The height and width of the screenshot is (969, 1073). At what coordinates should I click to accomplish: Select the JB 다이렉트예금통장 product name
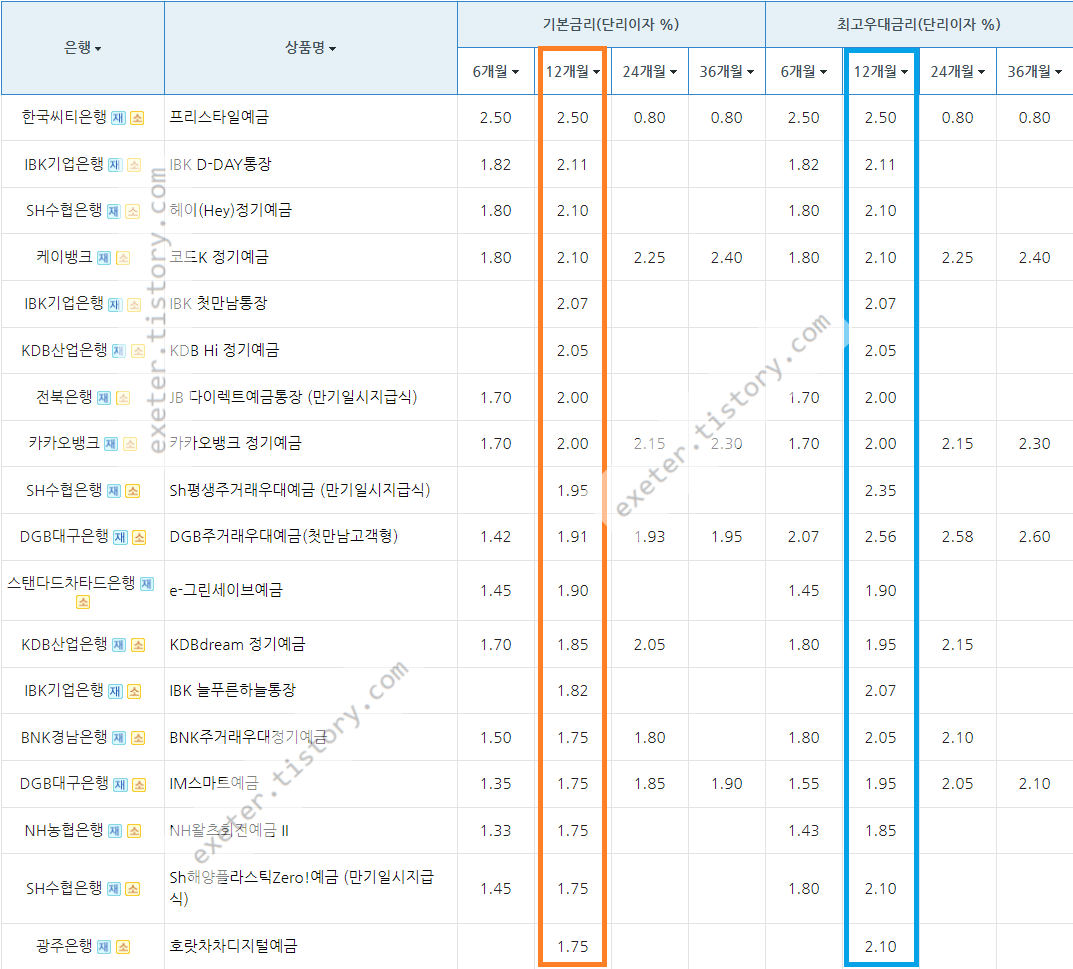coord(294,397)
